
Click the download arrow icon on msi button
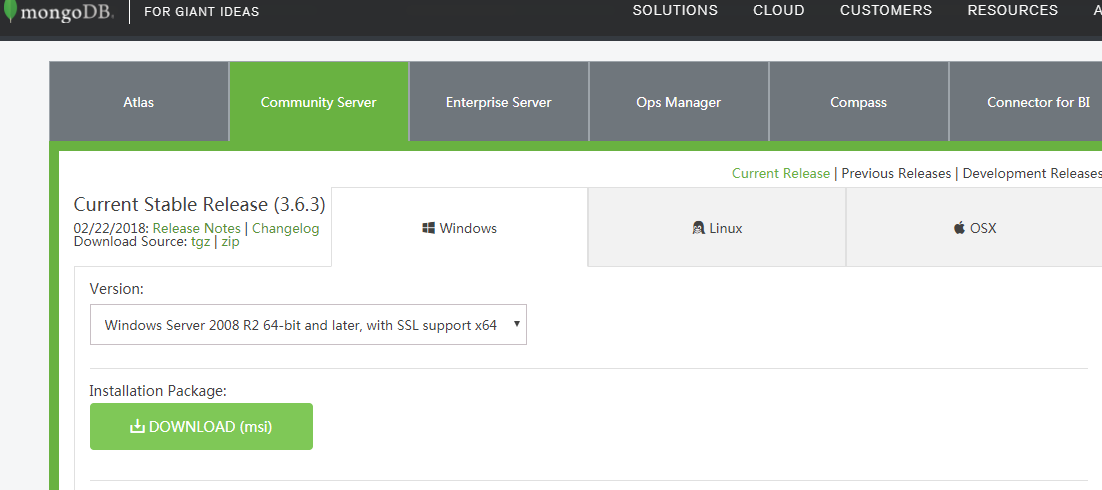pyautogui.click(x=137, y=426)
